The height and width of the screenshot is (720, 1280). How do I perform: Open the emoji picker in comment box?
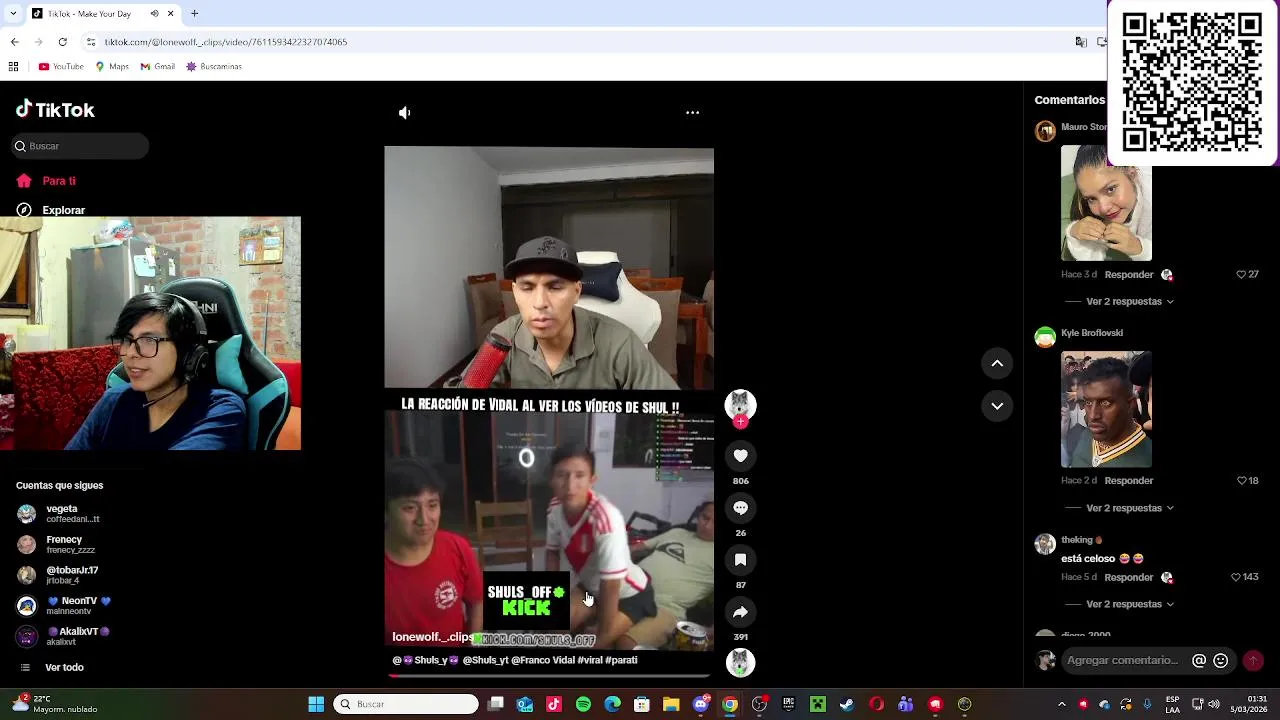coord(1220,660)
